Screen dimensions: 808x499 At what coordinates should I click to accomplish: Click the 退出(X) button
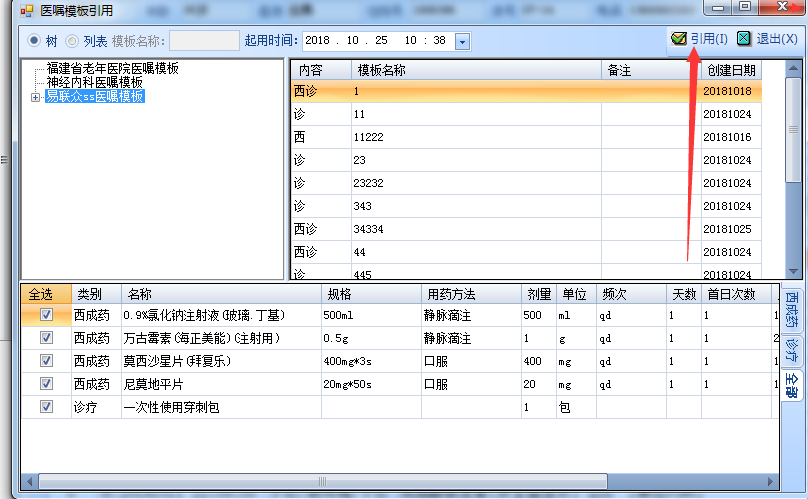767,39
